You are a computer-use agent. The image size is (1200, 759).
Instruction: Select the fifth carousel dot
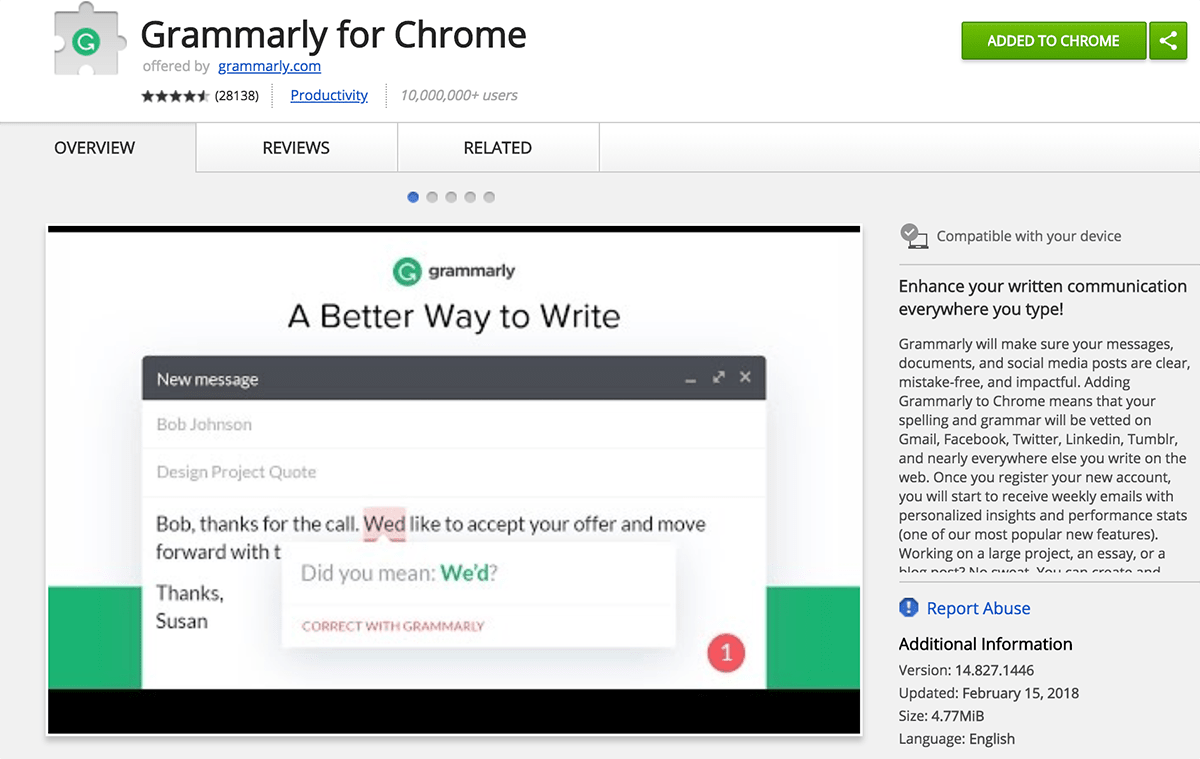[489, 197]
